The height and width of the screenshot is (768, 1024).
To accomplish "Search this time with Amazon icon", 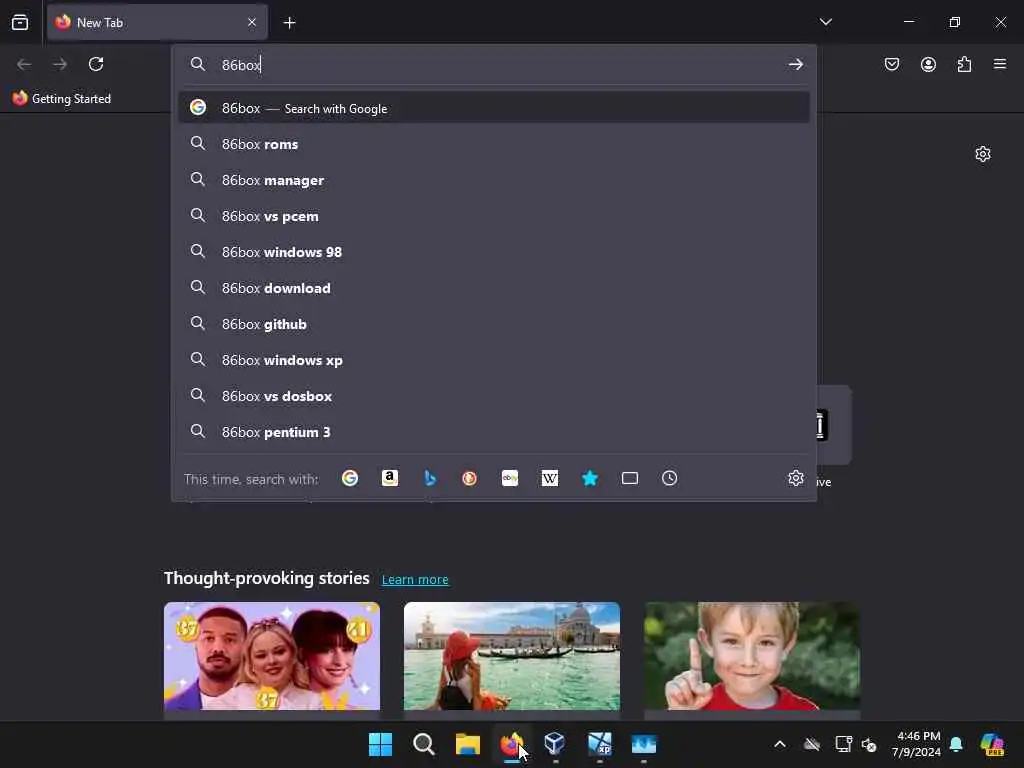I will tap(390, 478).
